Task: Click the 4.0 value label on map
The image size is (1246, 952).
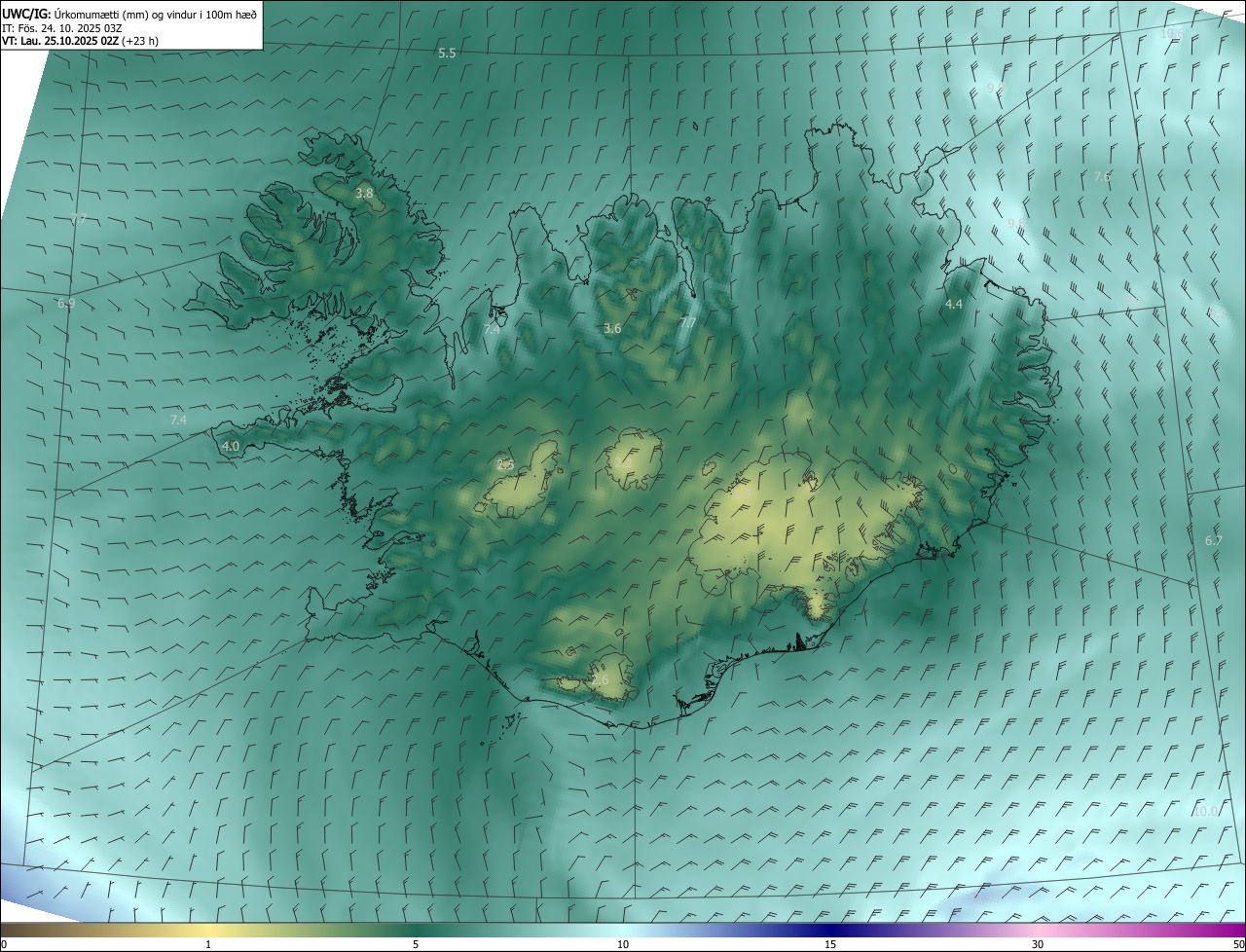Action: click(x=231, y=446)
